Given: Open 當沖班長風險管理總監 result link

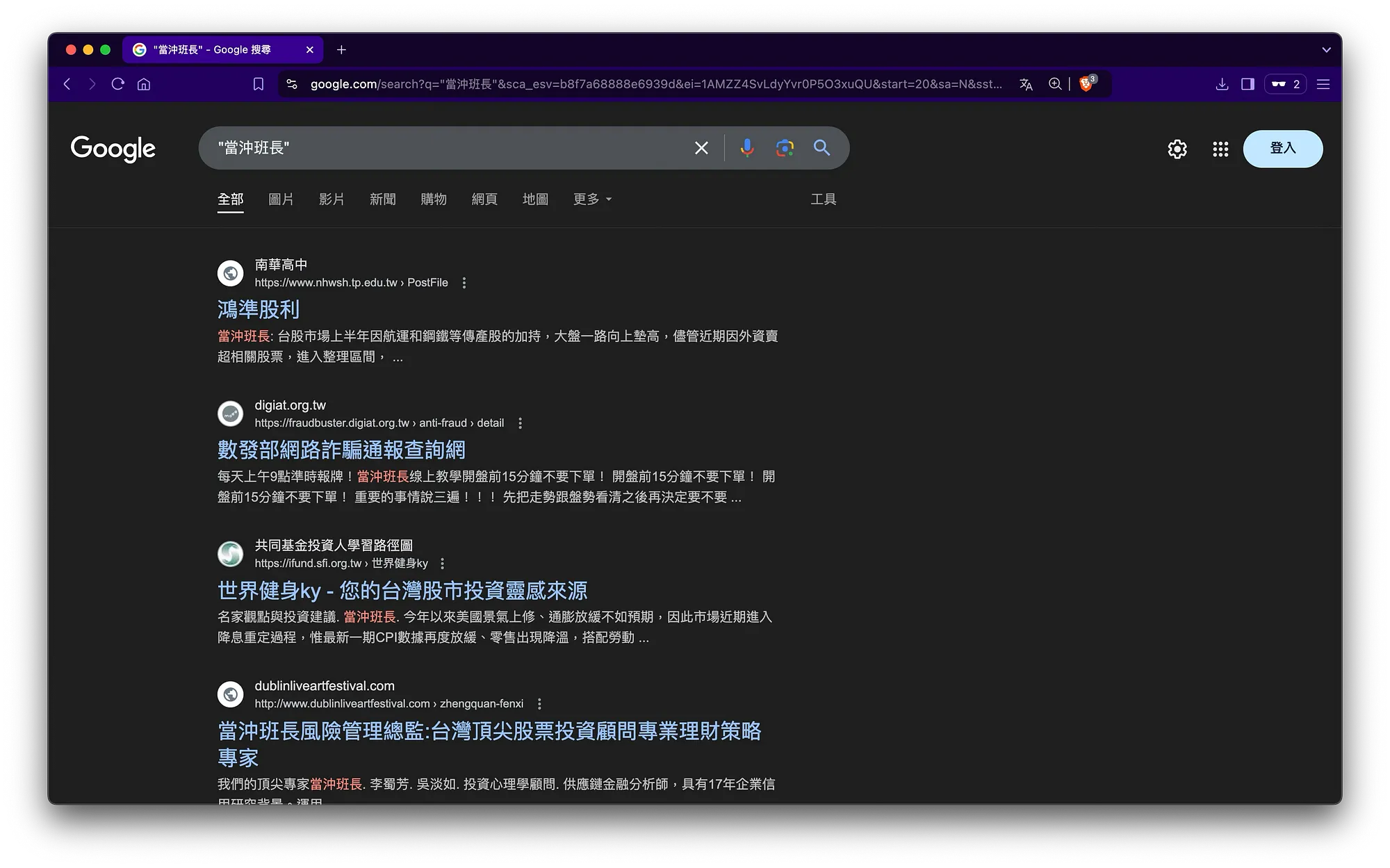Looking at the screenshot, I should click(489, 744).
